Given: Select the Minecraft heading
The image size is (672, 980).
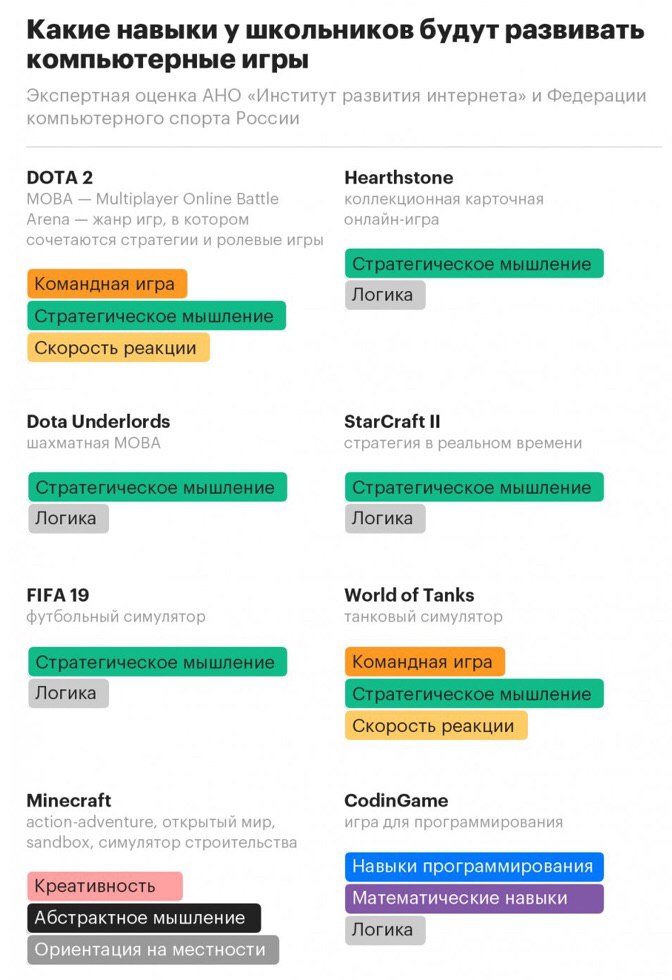Looking at the screenshot, I should (x=69, y=801).
